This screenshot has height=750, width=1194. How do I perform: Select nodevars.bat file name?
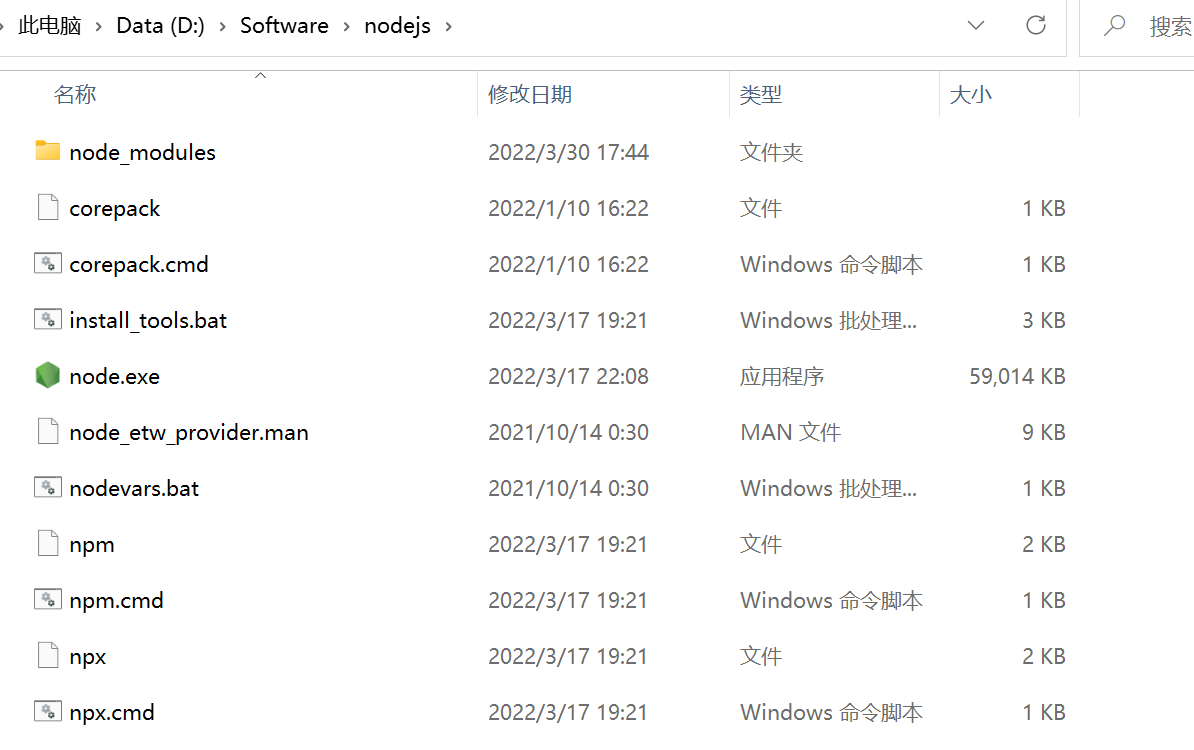click(x=134, y=488)
